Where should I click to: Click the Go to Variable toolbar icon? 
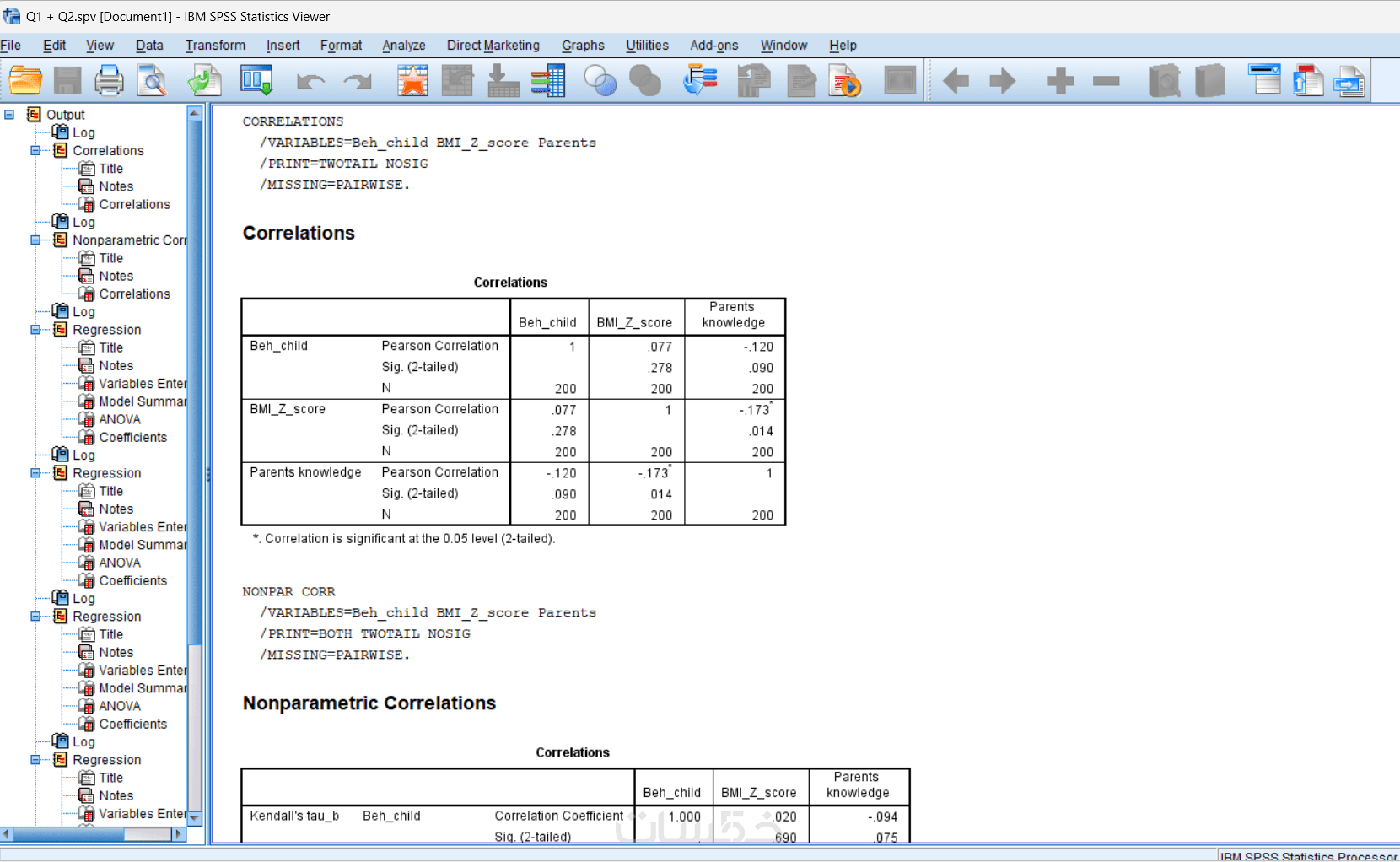[x=503, y=81]
